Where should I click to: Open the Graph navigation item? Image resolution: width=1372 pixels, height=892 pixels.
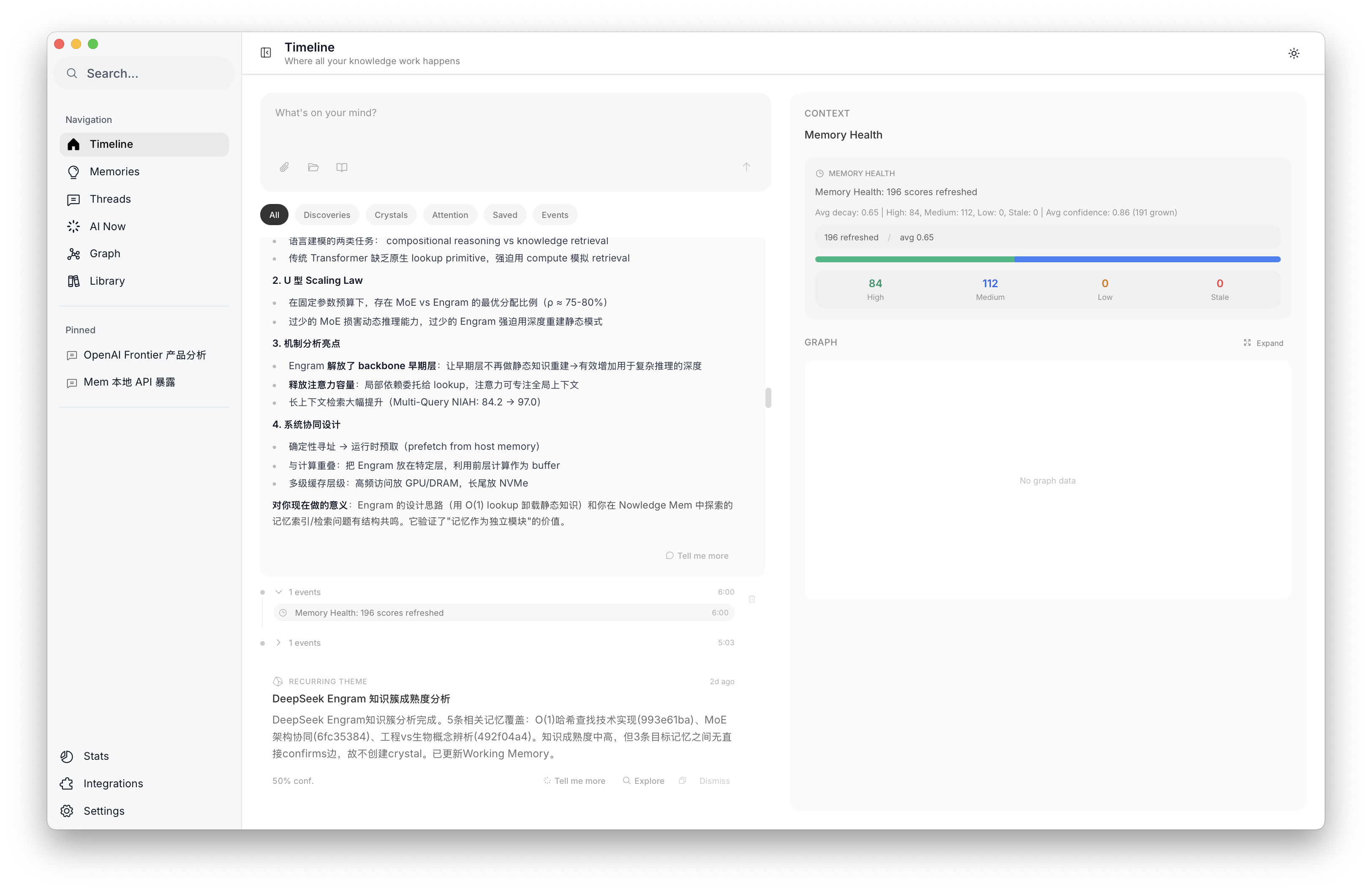(x=105, y=253)
